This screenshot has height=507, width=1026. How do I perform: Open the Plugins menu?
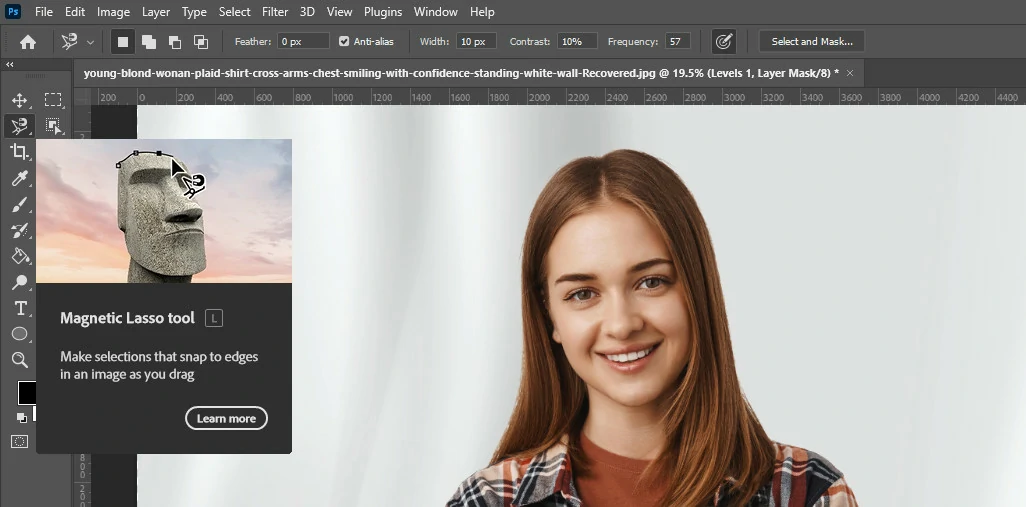pyautogui.click(x=383, y=12)
